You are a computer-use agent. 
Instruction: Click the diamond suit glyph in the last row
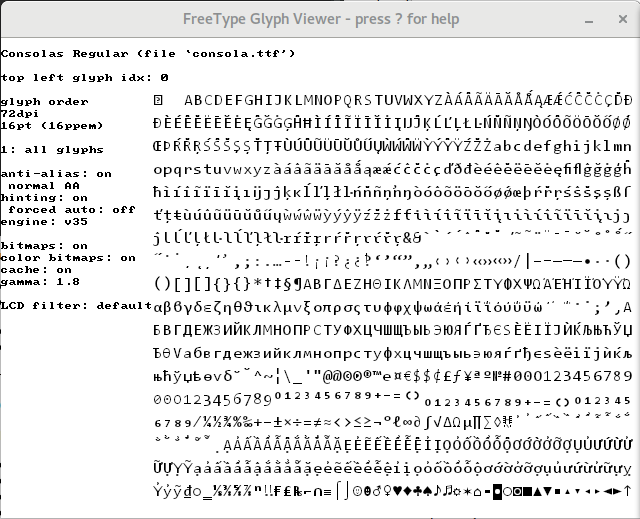point(407,491)
